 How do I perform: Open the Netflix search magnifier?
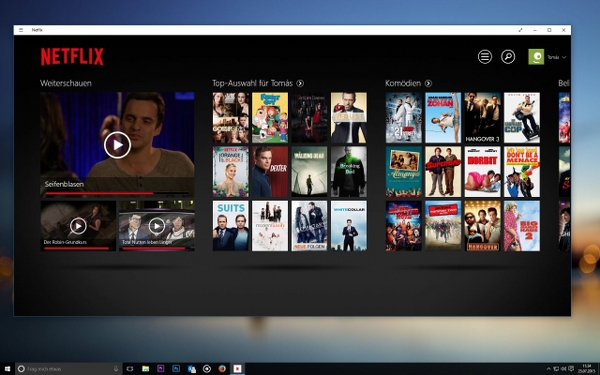coord(508,57)
